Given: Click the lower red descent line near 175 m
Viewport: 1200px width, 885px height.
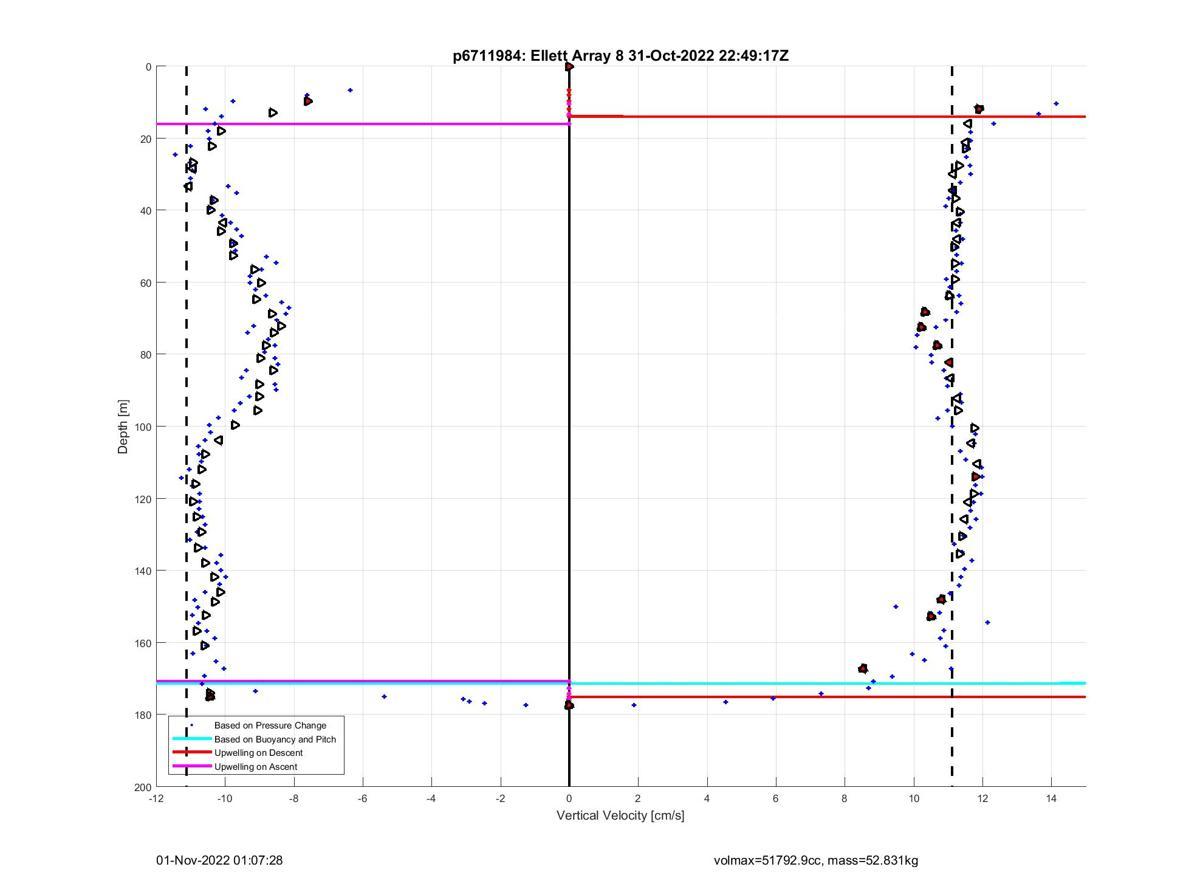Looking at the screenshot, I should [827, 697].
